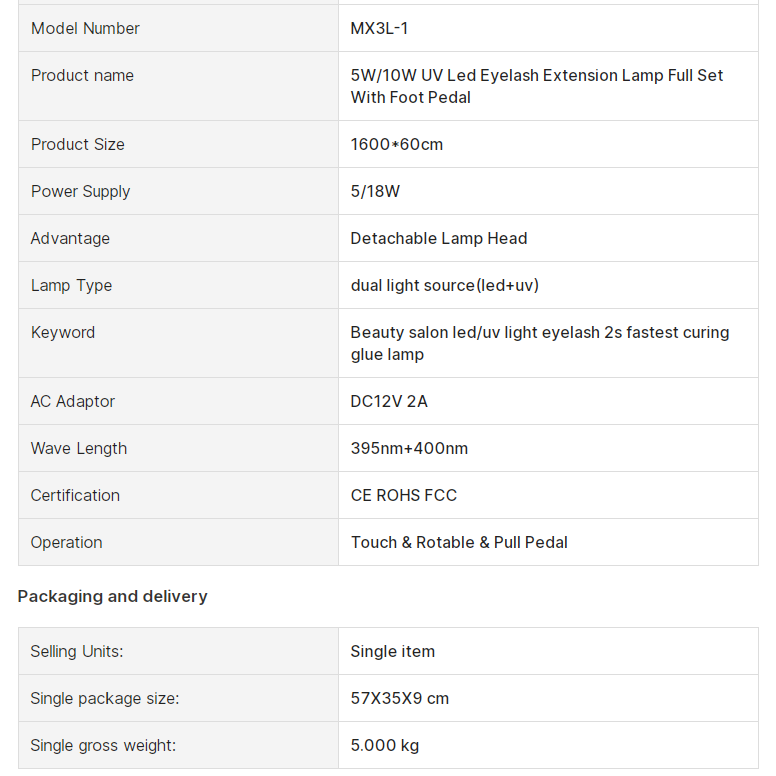Viewport: 776px width, 776px height.
Task: Select the AC Adaptor label
Action: [x=72, y=401]
